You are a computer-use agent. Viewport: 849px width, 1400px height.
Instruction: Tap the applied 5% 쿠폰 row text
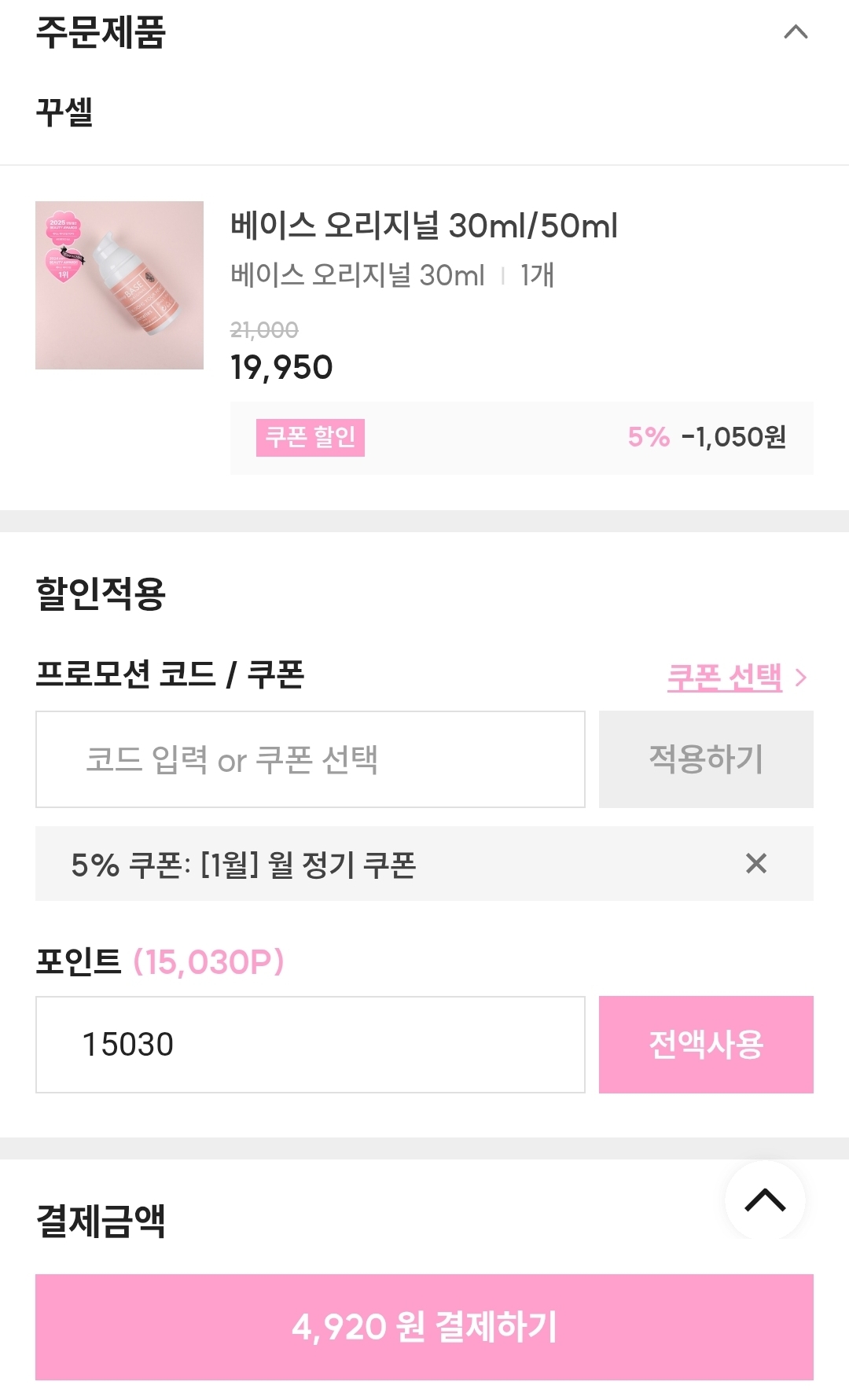click(244, 865)
